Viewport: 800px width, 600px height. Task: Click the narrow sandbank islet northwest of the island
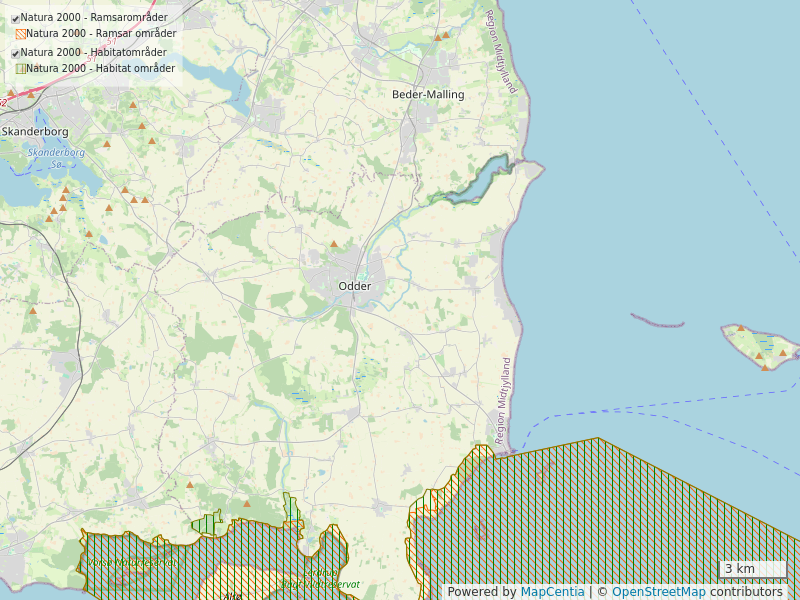click(x=657, y=321)
